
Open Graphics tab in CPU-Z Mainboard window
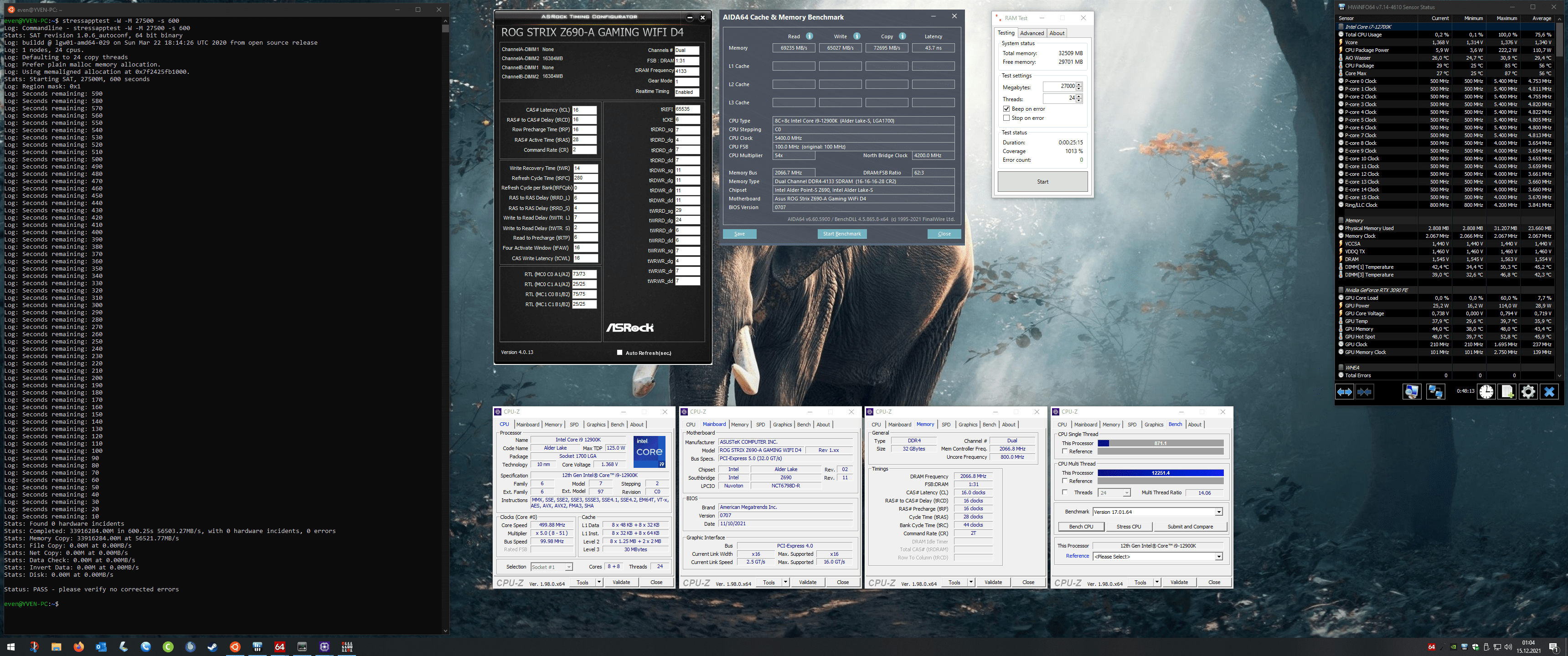pyautogui.click(x=782, y=425)
